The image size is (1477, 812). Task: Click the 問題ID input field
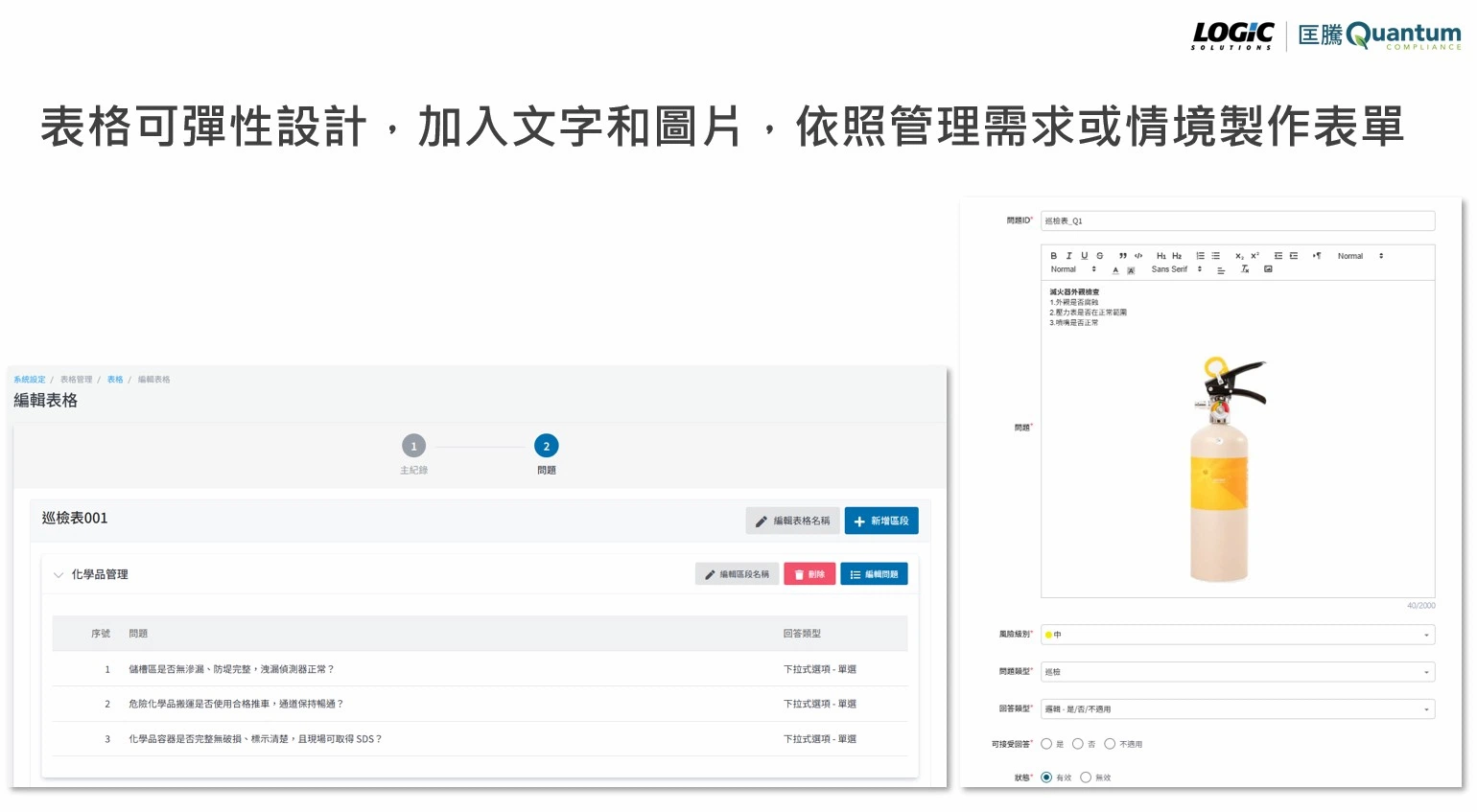coord(1237,221)
